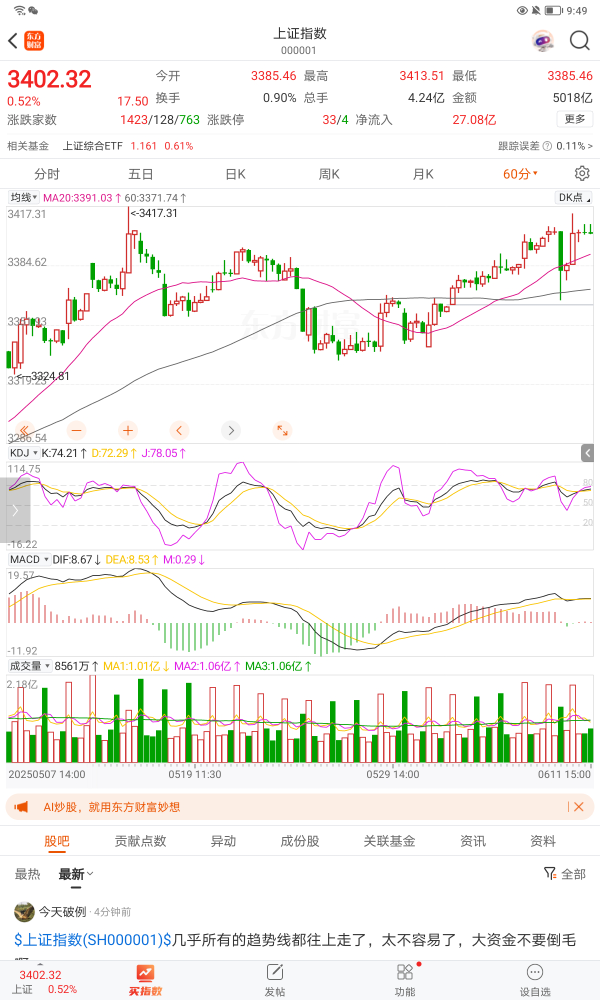This screenshot has height=1000, width=600.
Task: Tap the 发帖 post icon
Action: (x=274, y=979)
